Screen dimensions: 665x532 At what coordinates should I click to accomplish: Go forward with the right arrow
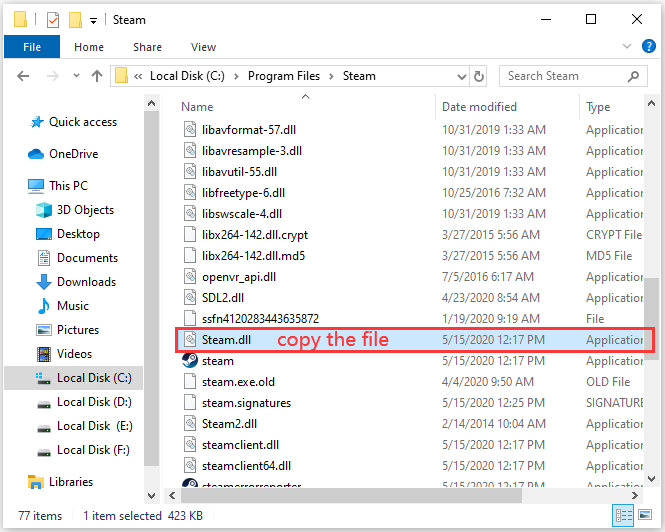(53, 76)
